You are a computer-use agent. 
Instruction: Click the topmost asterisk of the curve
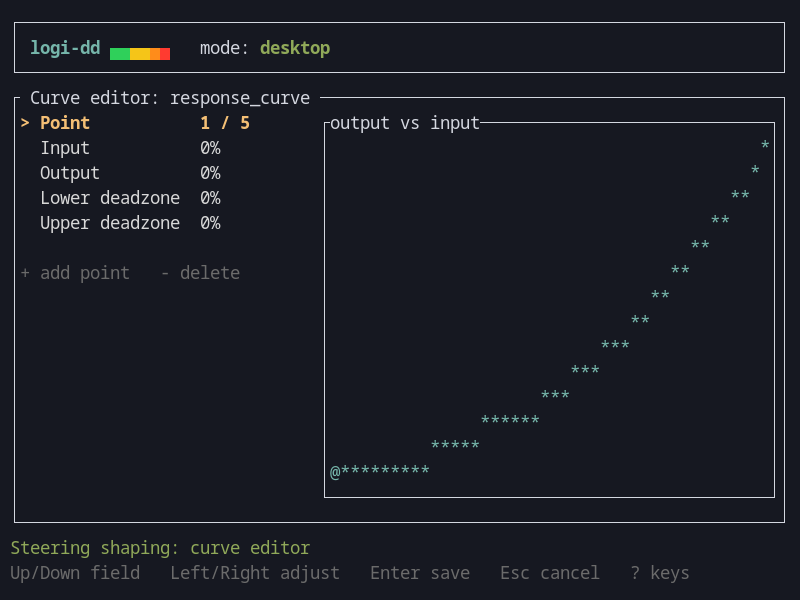tap(765, 145)
